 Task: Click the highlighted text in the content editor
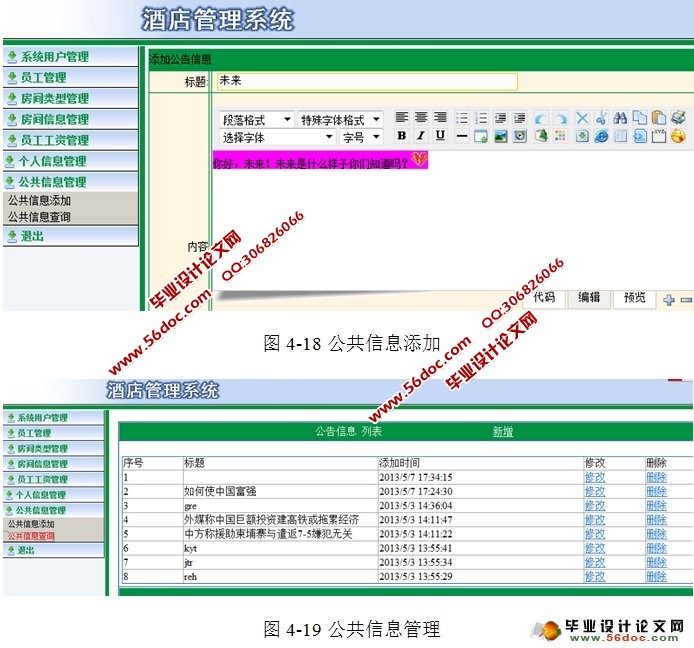tap(320, 160)
